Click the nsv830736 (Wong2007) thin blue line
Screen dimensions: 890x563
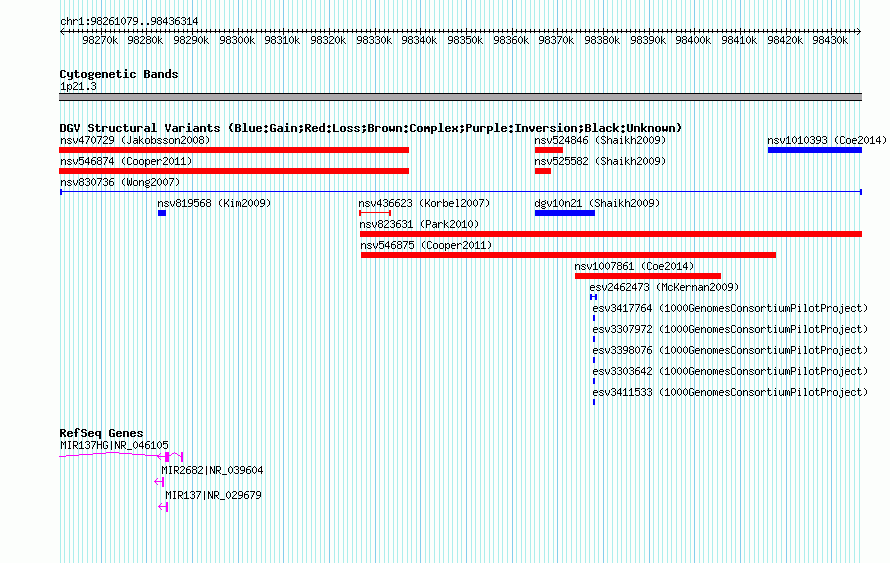tap(461, 192)
